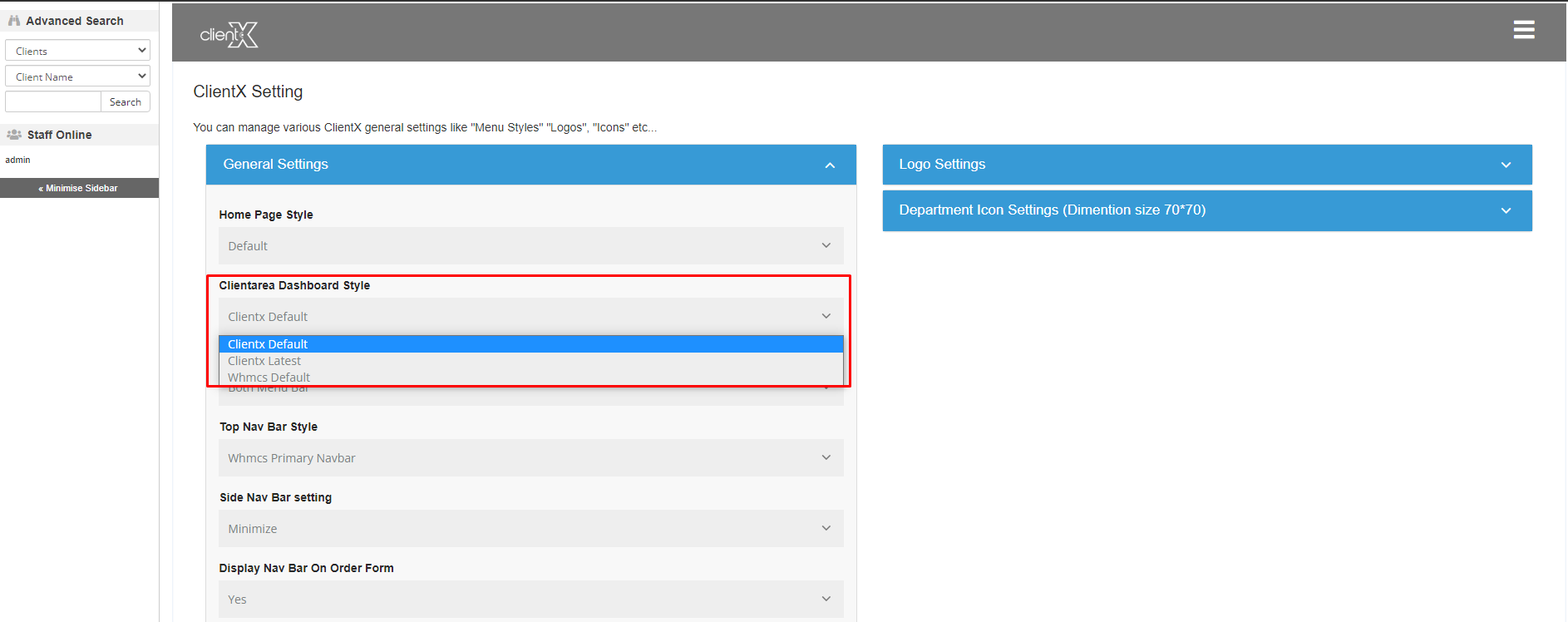Select Whmcs Default dashboard option

(269, 378)
